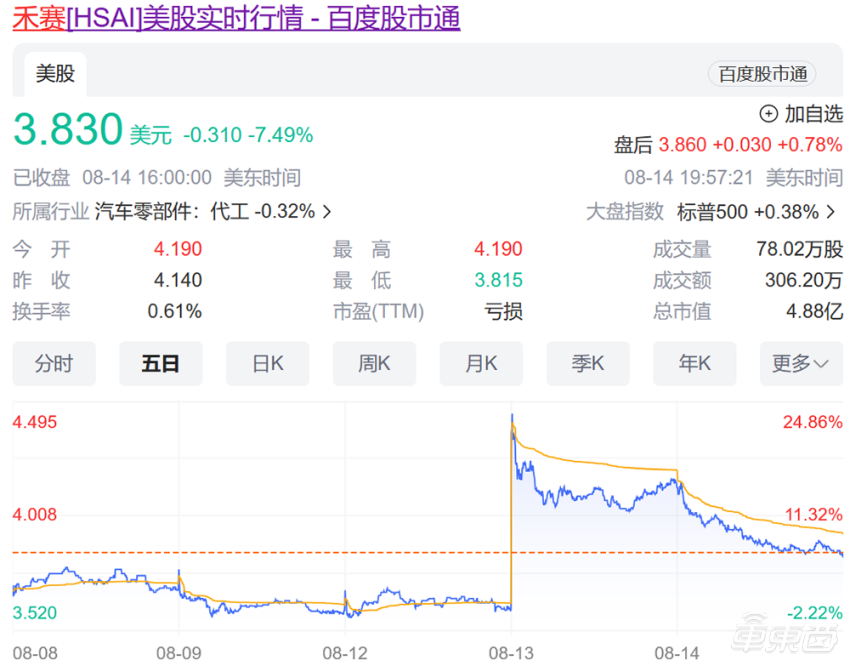This screenshot has height=666, width=850.
Task: Switch chart to 日K view
Action: [268, 364]
